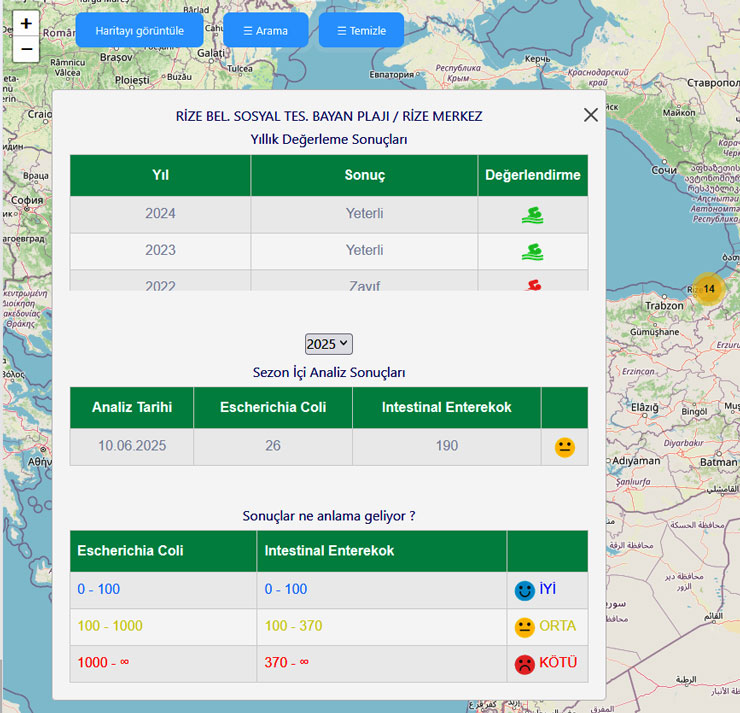The height and width of the screenshot is (713, 740).
Task: Click the red KÖTÜ sad face icon
Action: (x=524, y=664)
